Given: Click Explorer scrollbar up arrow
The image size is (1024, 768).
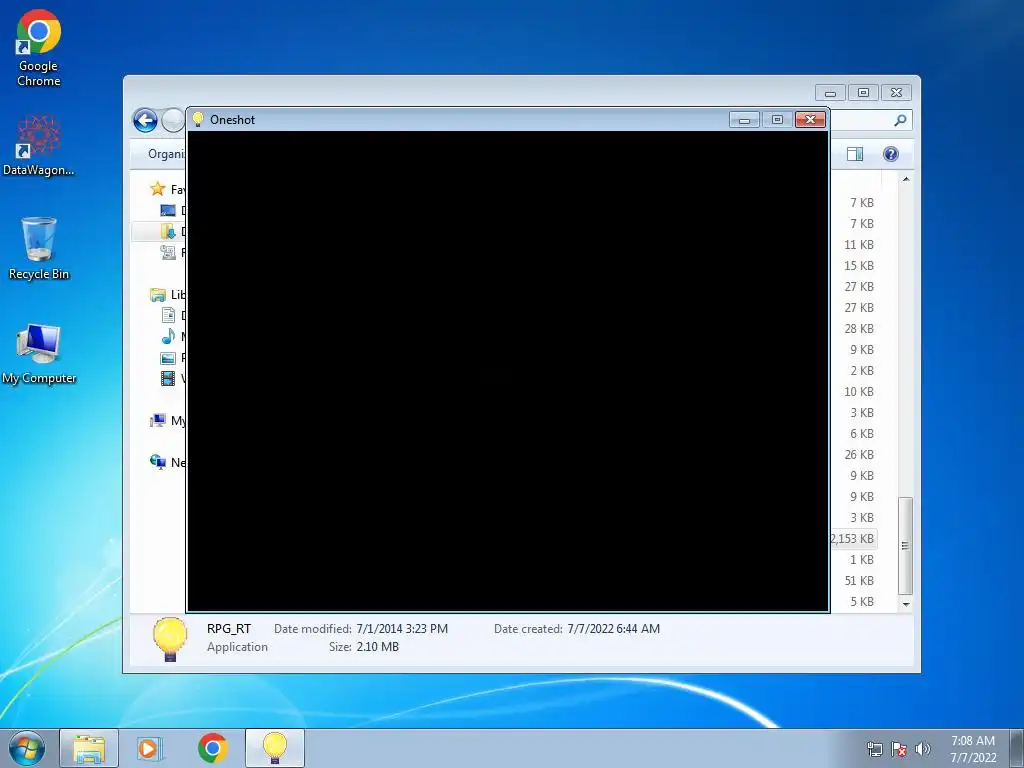Looking at the screenshot, I should click(906, 179).
